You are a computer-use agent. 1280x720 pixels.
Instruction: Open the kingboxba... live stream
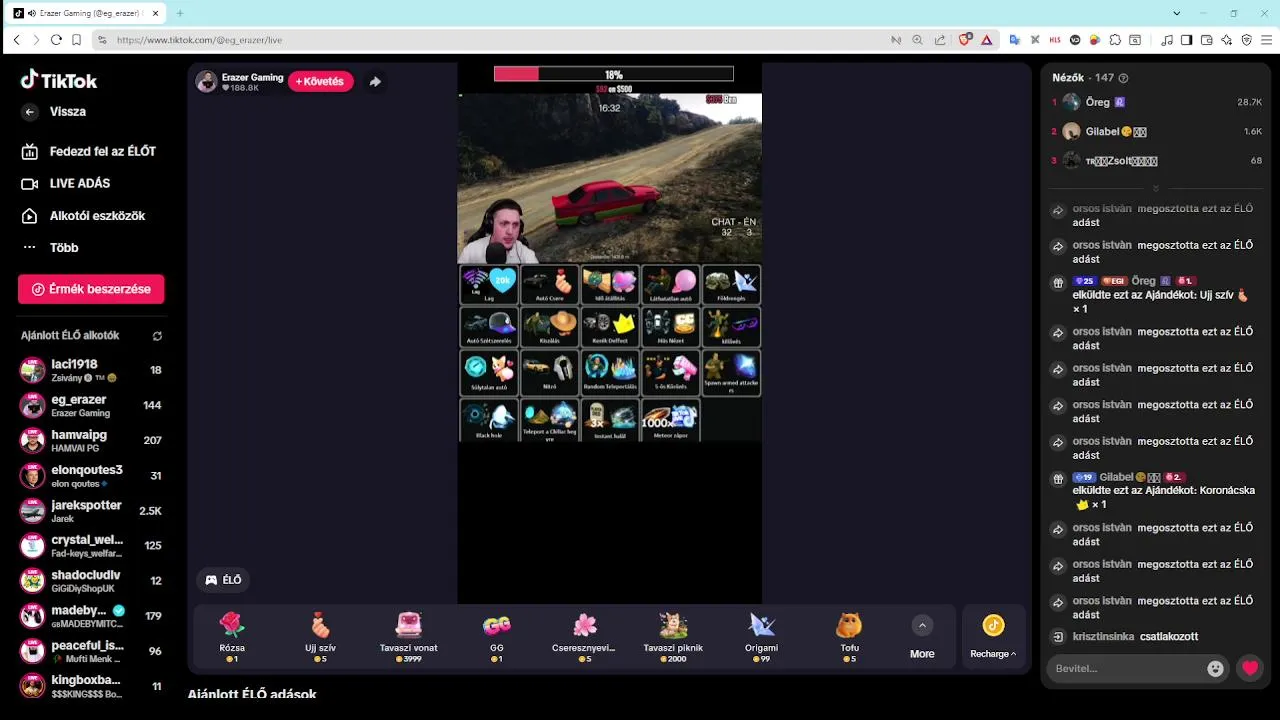[91, 687]
